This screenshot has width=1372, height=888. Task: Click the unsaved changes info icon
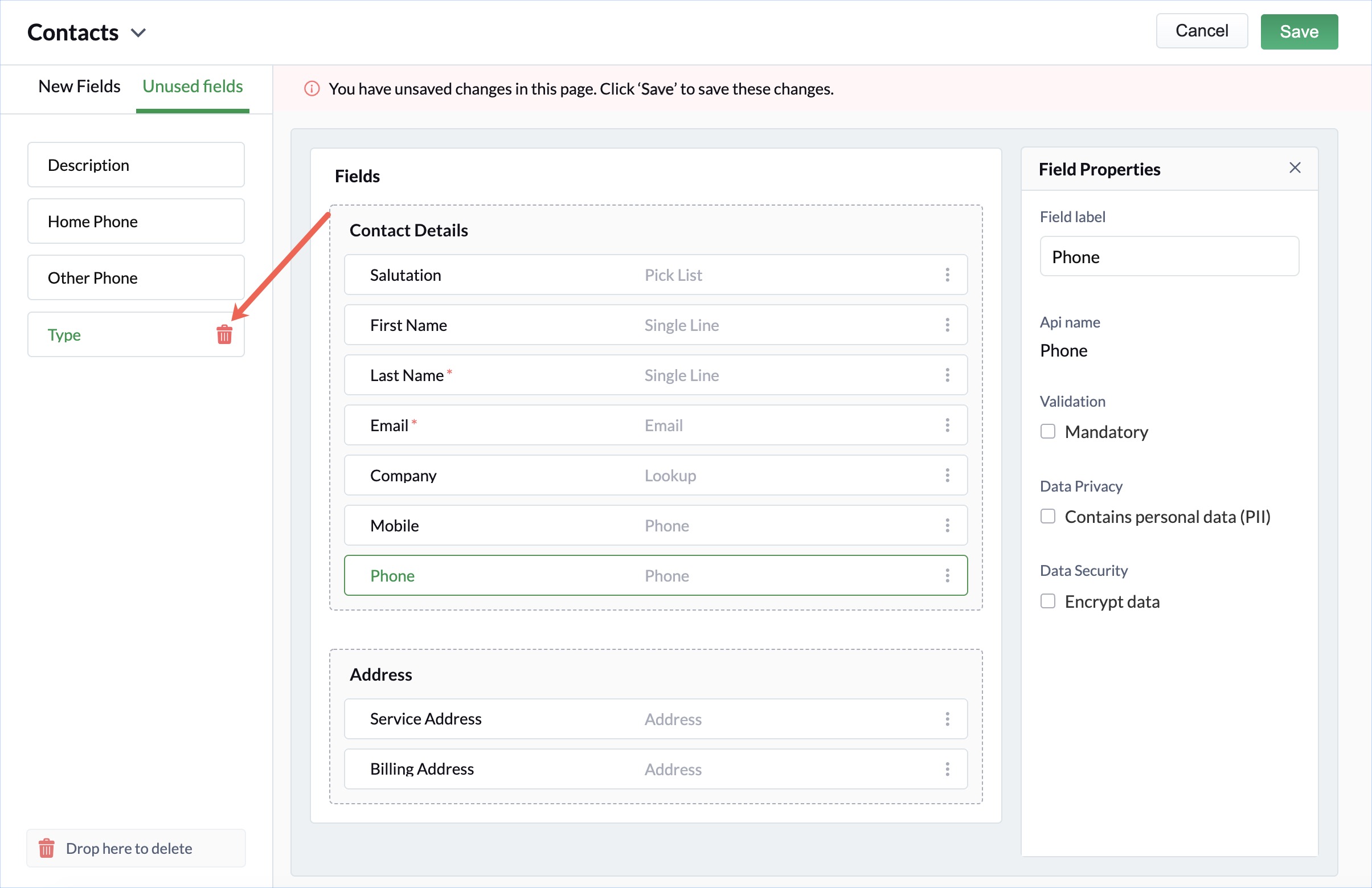coord(312,89)
